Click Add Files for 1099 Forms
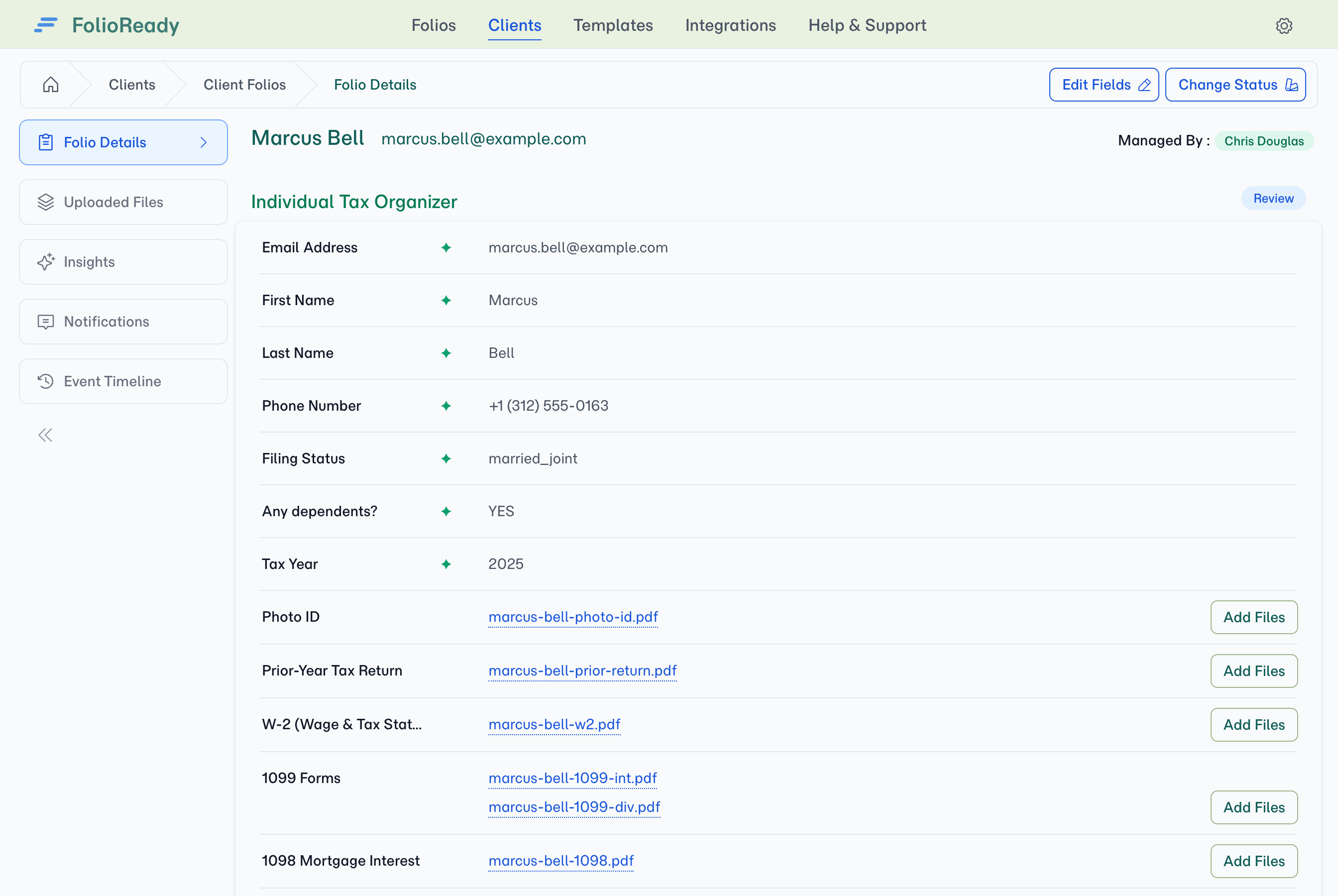Screen dimensions: 1338x896 [x=1254, y=807]
